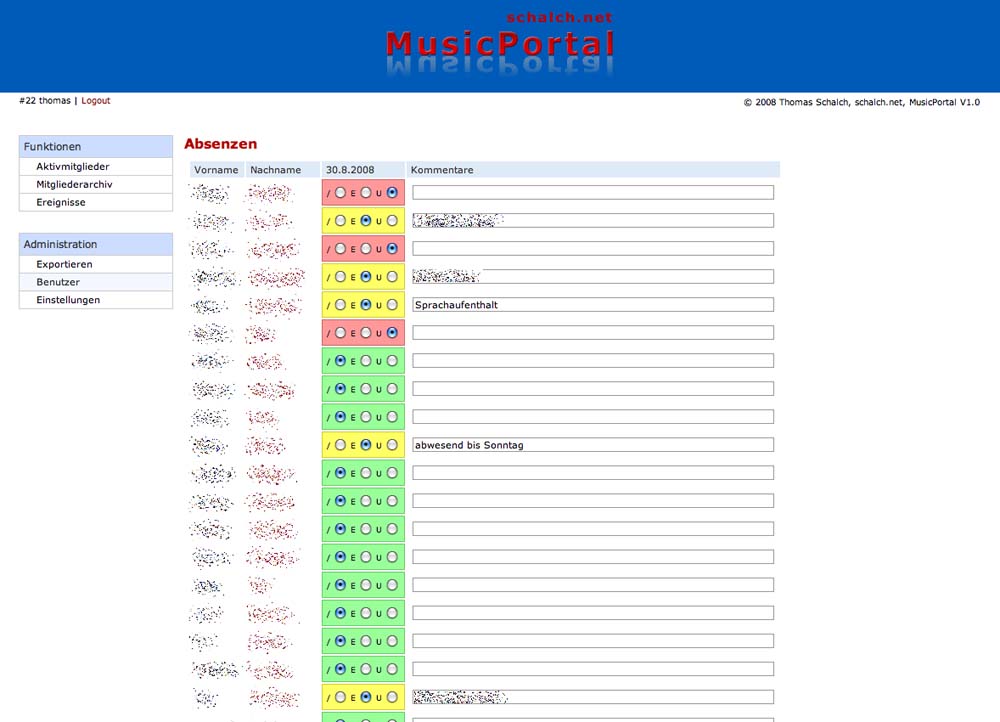
Task: Click the comment field reading "abwesend bis Sonntag"
Action: (593, 445)
